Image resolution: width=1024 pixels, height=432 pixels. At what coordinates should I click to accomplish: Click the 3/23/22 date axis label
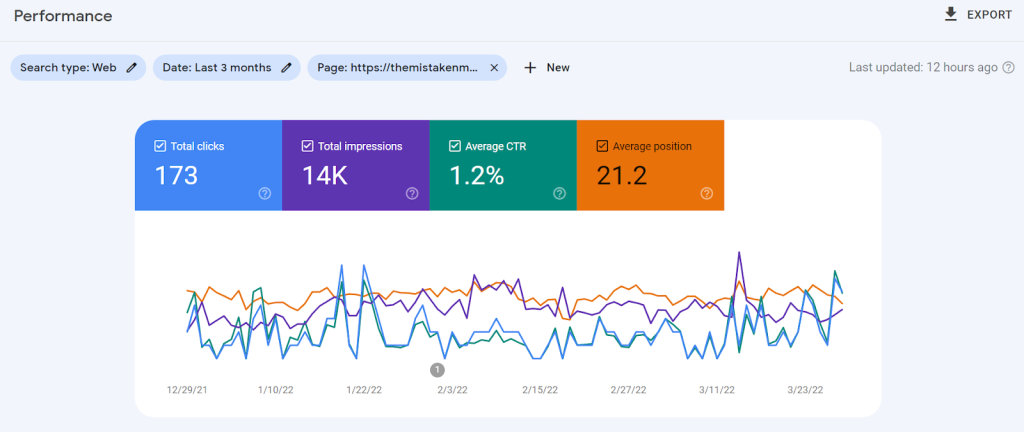click(805, 390)
